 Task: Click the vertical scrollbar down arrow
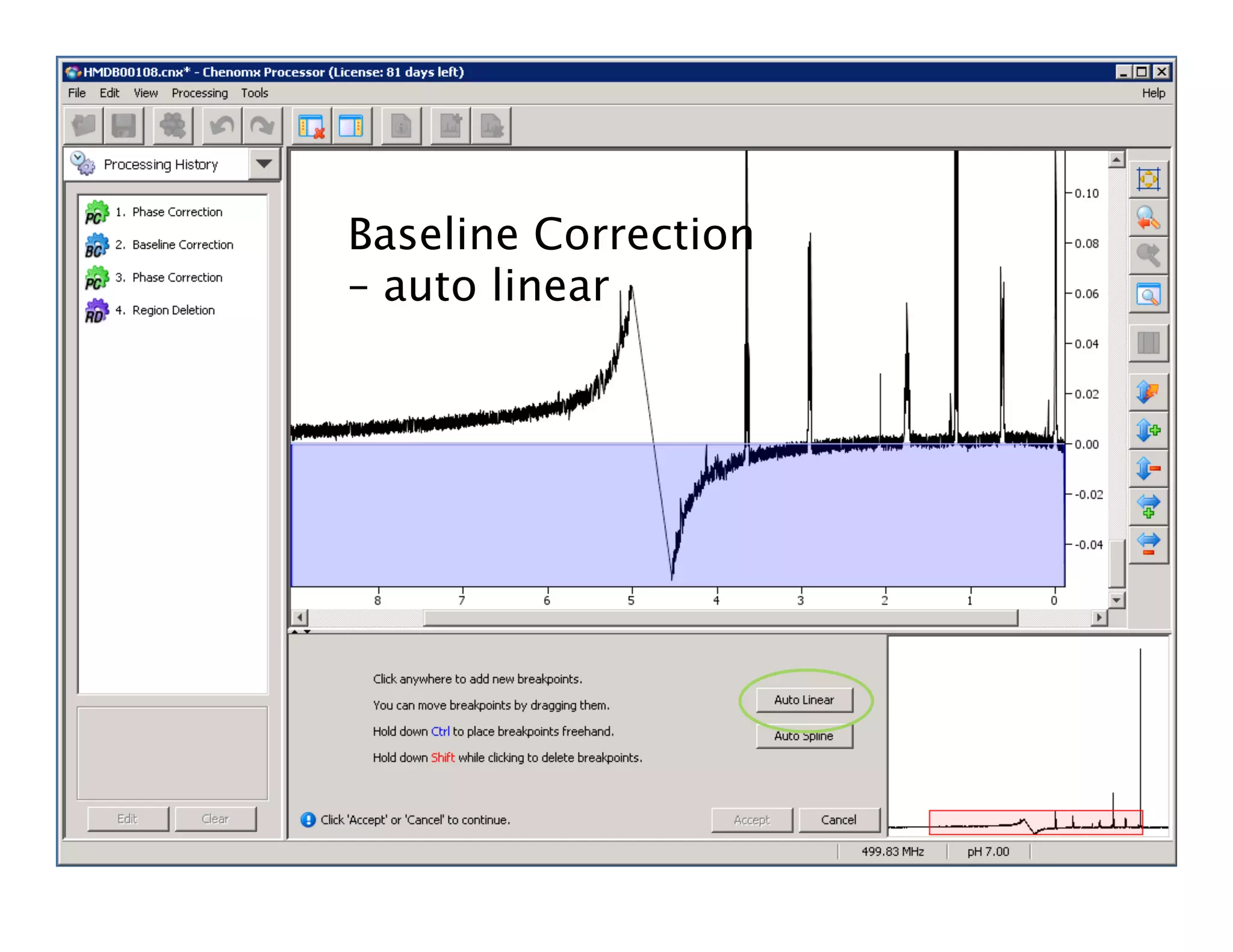click(x=1117, y=600)
